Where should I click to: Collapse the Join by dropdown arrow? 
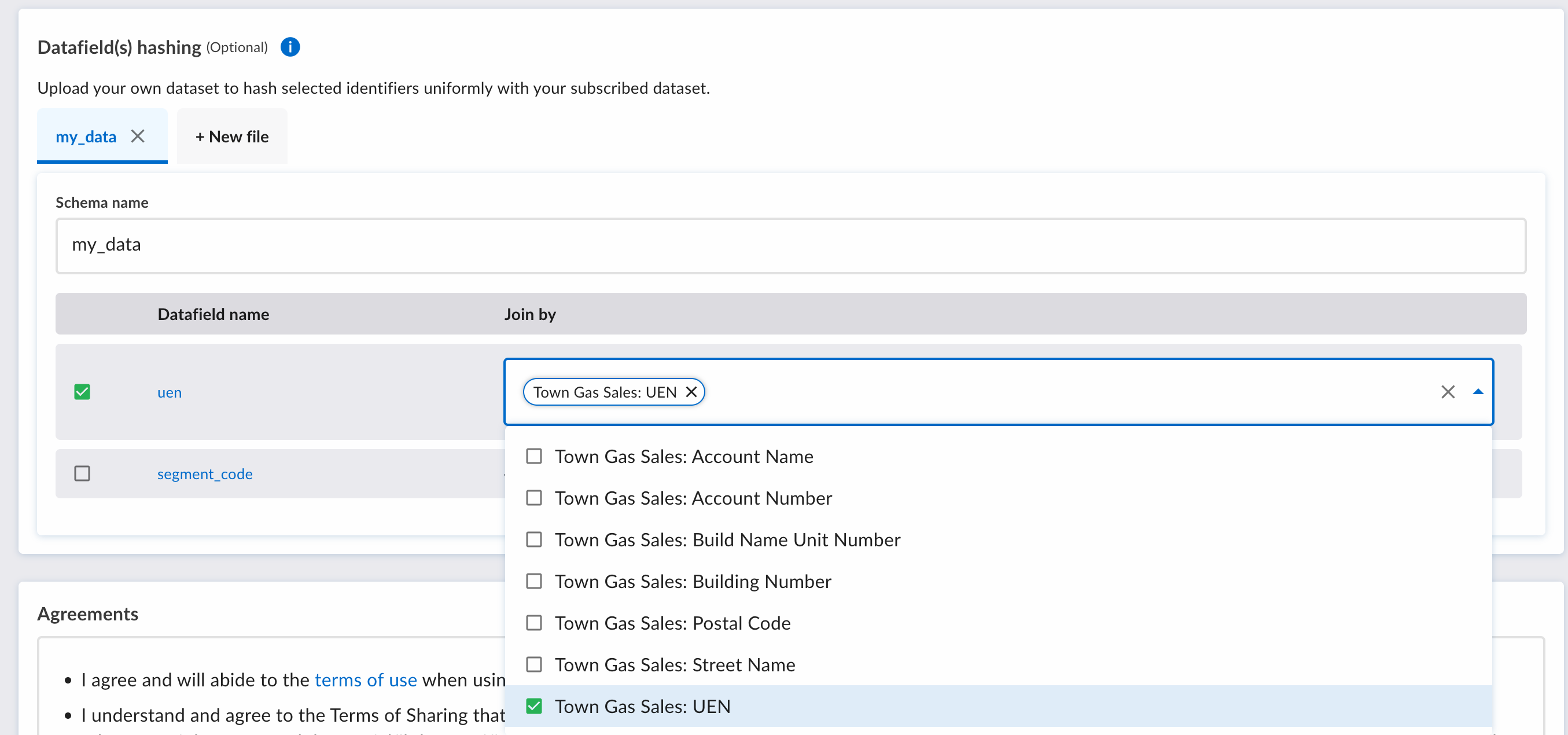coord(1478,392)
